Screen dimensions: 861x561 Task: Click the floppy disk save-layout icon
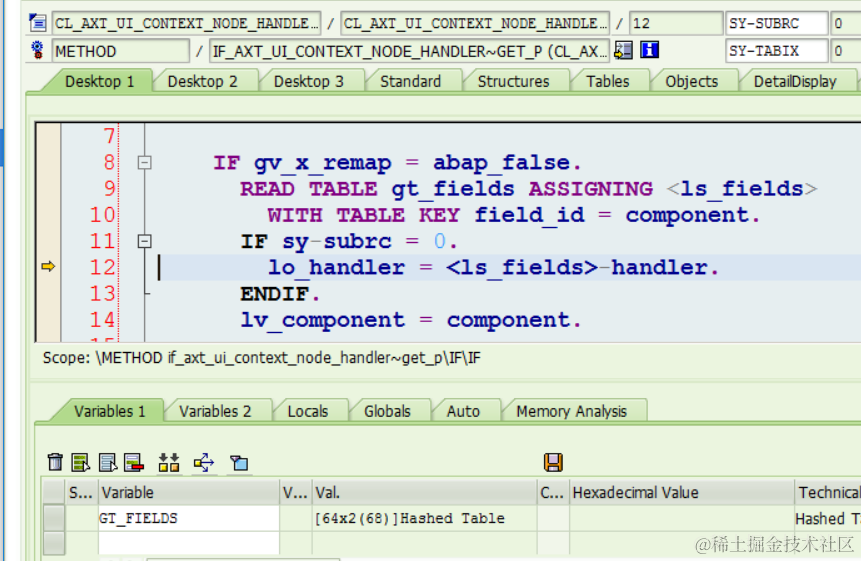553,462
